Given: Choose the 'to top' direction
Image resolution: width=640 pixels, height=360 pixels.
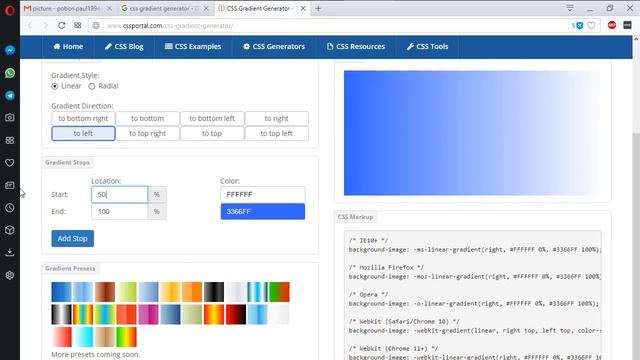Looking at the screenshot, I should [x=212, y=133].
